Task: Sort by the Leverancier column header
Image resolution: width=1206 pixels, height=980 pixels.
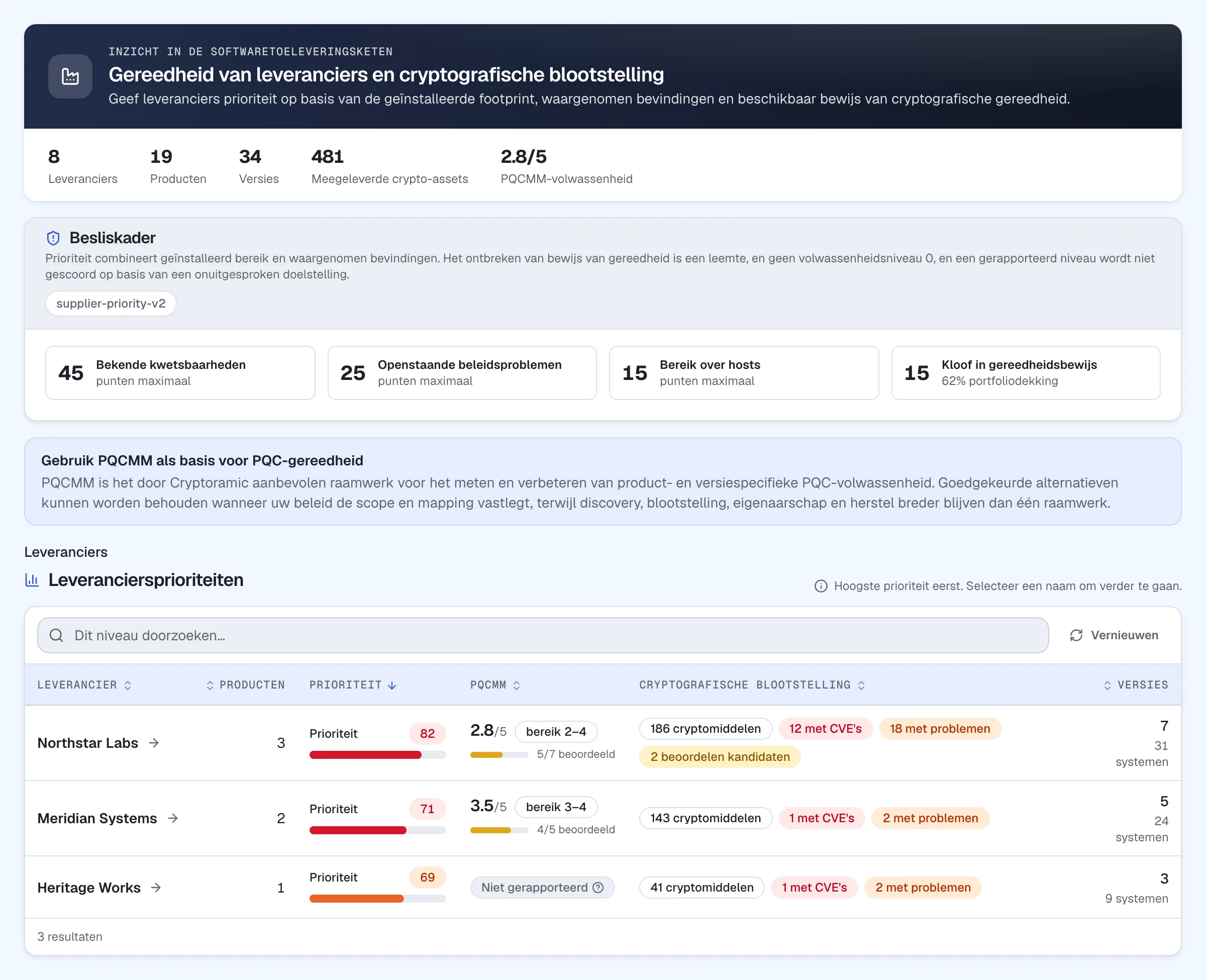Action: point(84,685)
